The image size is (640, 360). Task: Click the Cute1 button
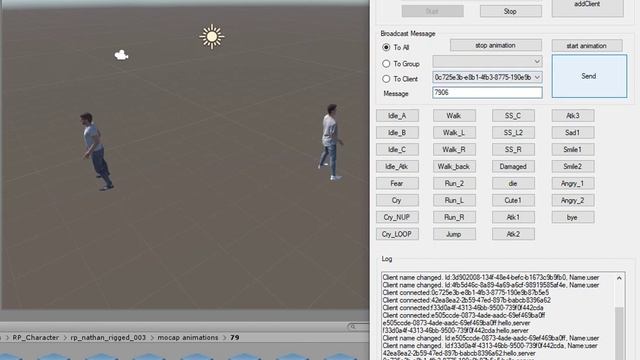pyautogui.click(x=513, y=200)
